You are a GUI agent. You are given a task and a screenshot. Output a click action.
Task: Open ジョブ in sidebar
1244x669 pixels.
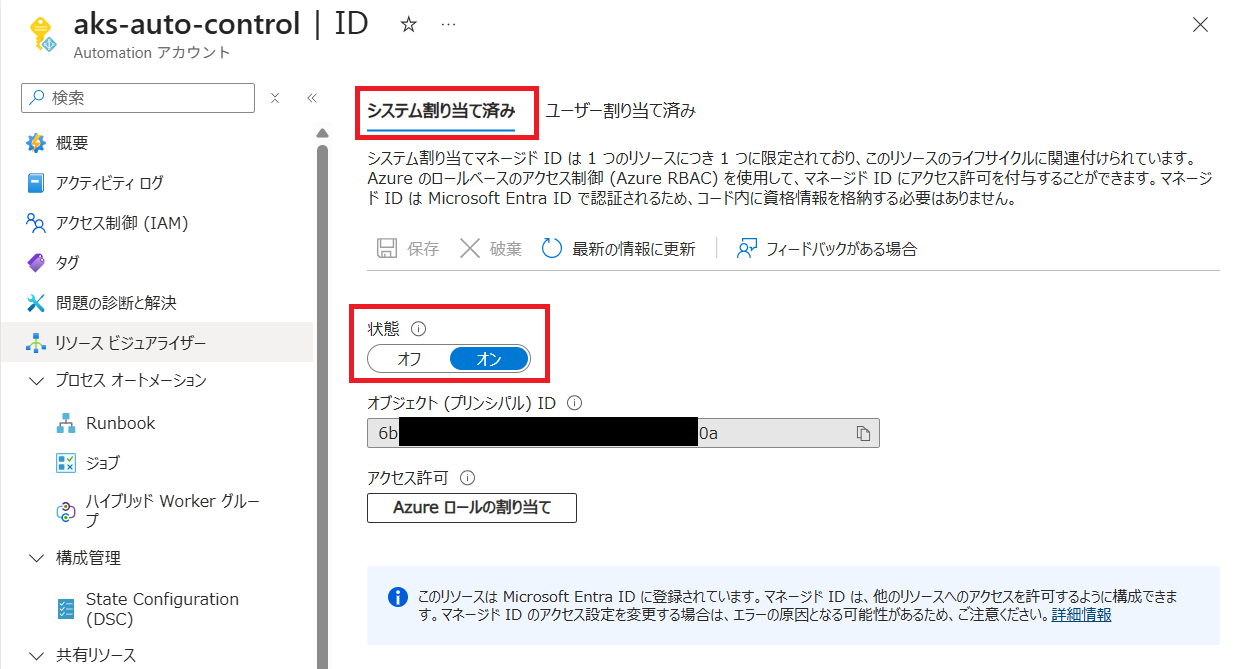point(103,463)
